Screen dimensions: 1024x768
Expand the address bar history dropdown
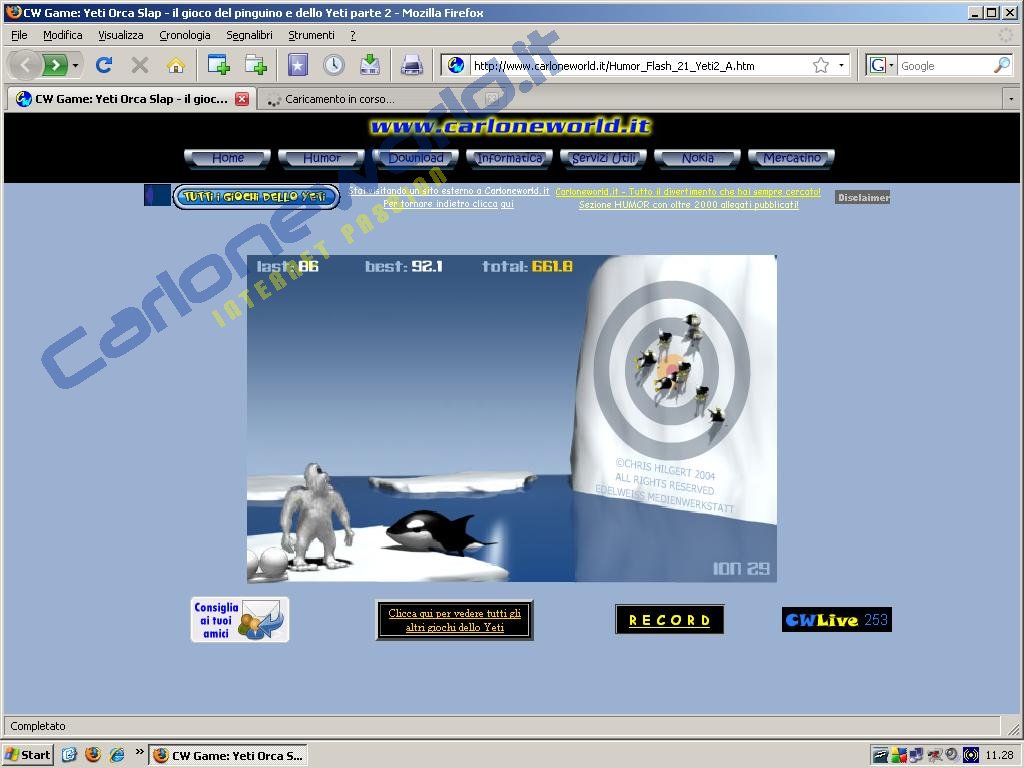841,65
